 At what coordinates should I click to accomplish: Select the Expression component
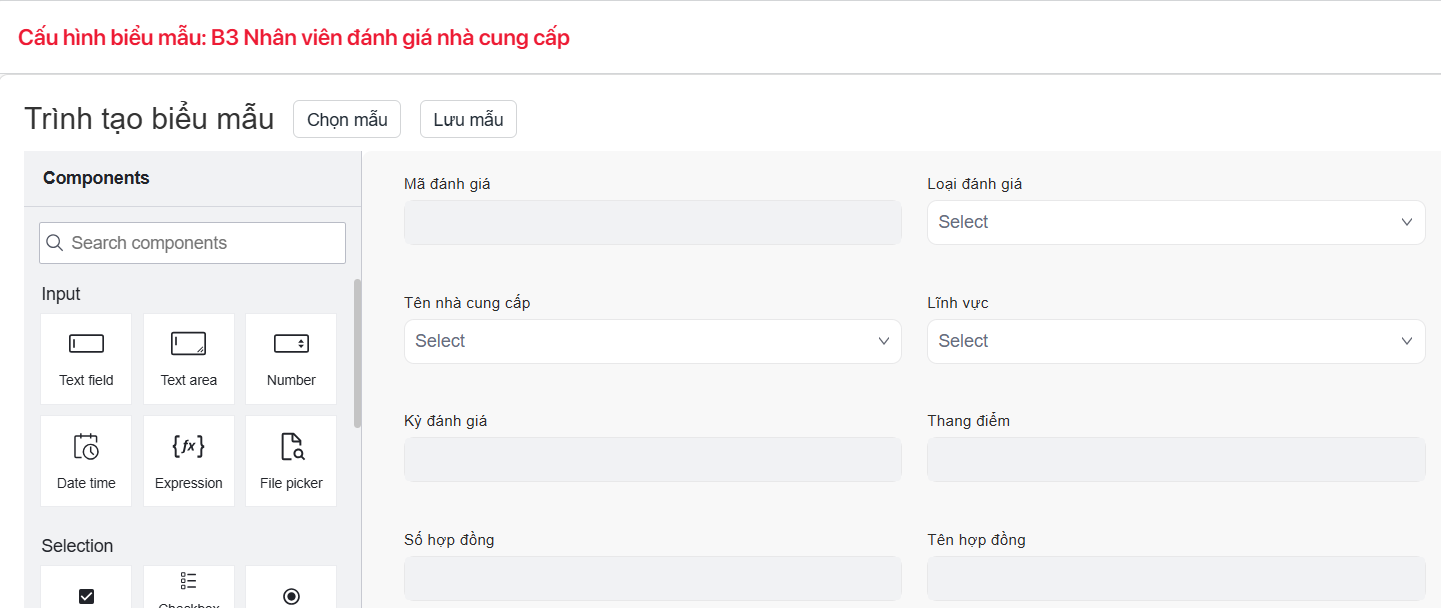pyautogui.click(x=188, y=460)
